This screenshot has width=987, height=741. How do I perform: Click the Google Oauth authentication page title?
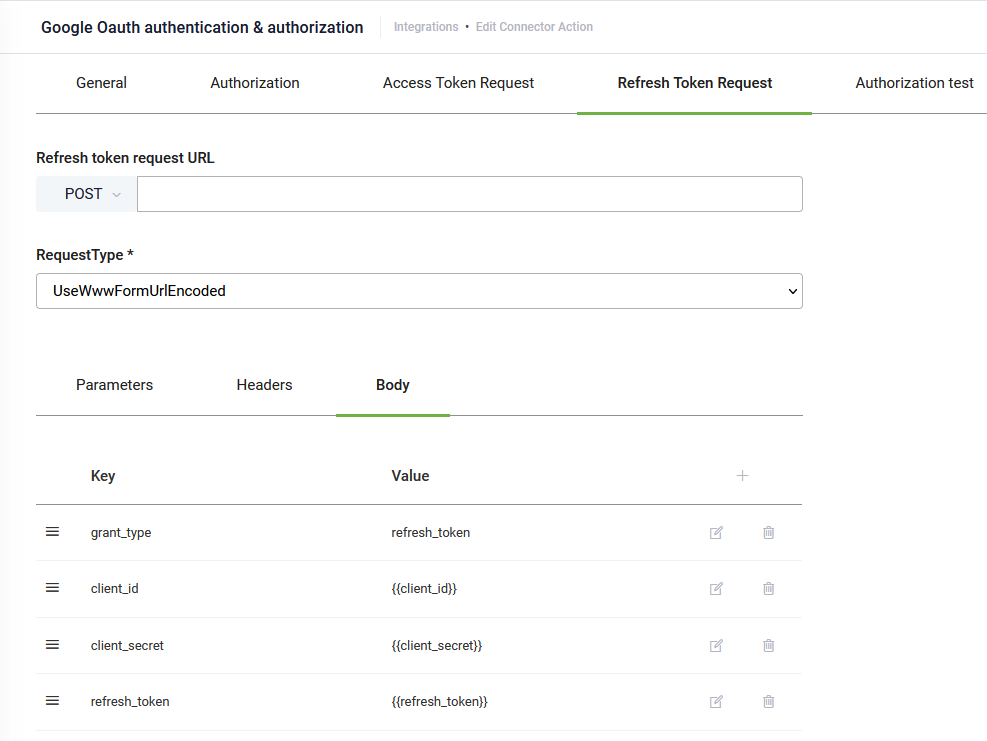pyautogui.click(x=202, y=28)
